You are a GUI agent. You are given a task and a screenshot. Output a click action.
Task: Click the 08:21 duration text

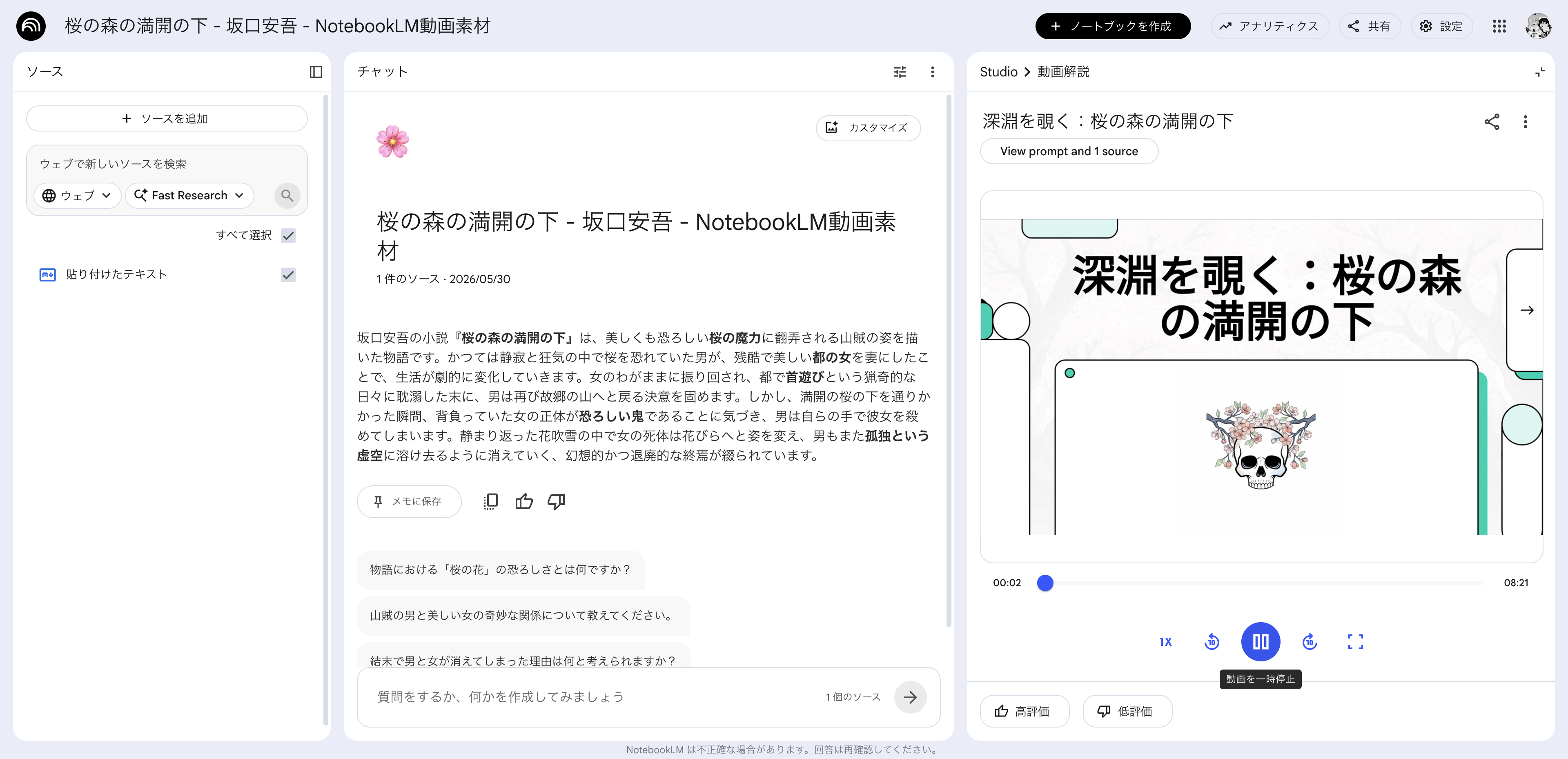click(1516, 583)
